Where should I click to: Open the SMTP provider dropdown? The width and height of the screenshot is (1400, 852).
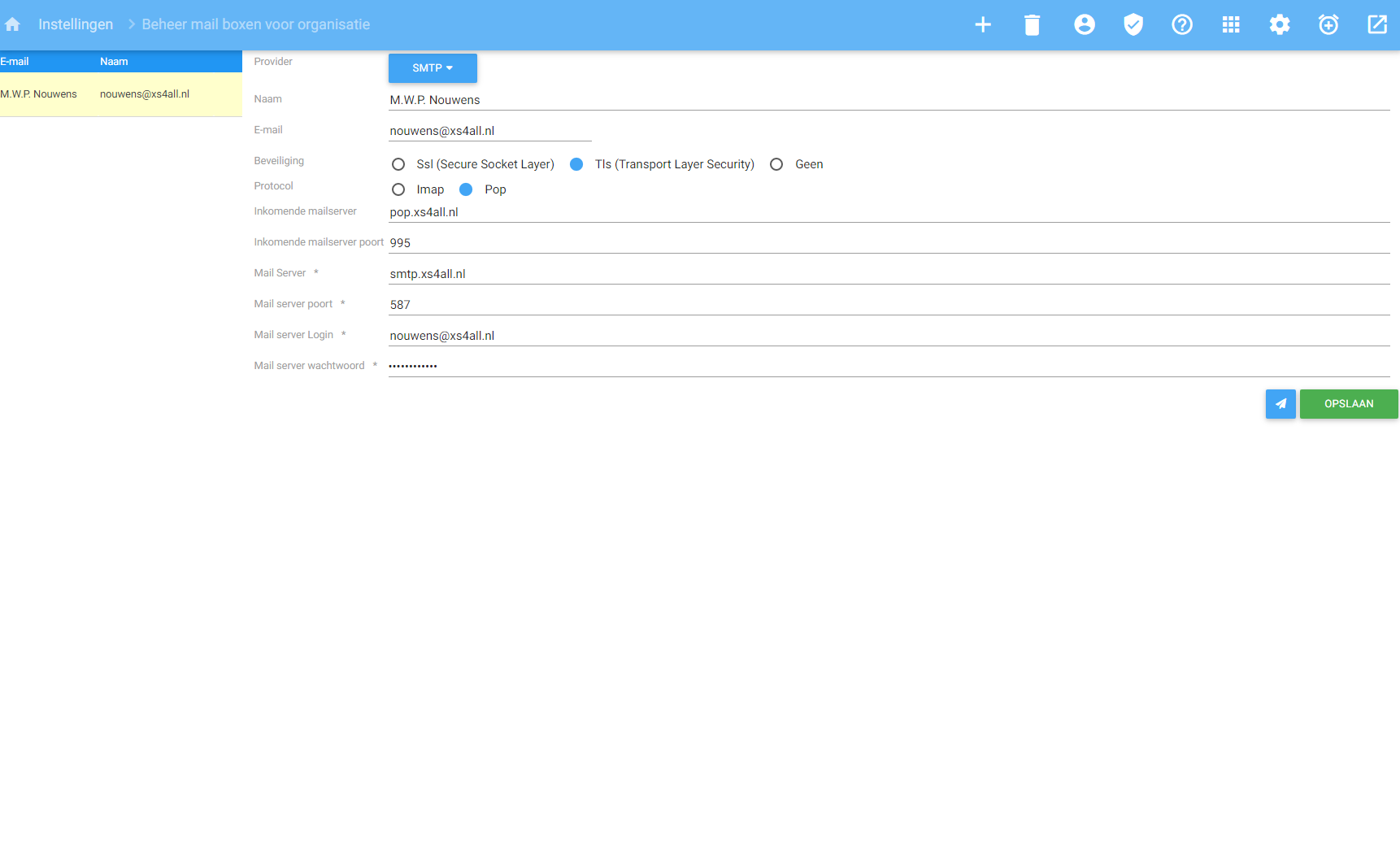click(433, 68)
